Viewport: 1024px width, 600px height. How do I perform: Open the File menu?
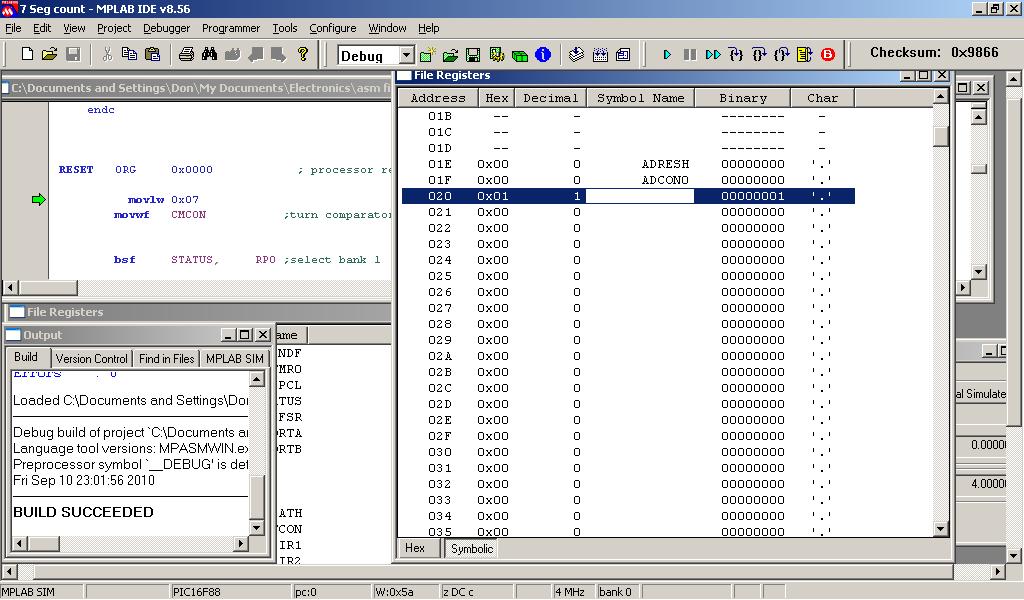click(13, 28)
